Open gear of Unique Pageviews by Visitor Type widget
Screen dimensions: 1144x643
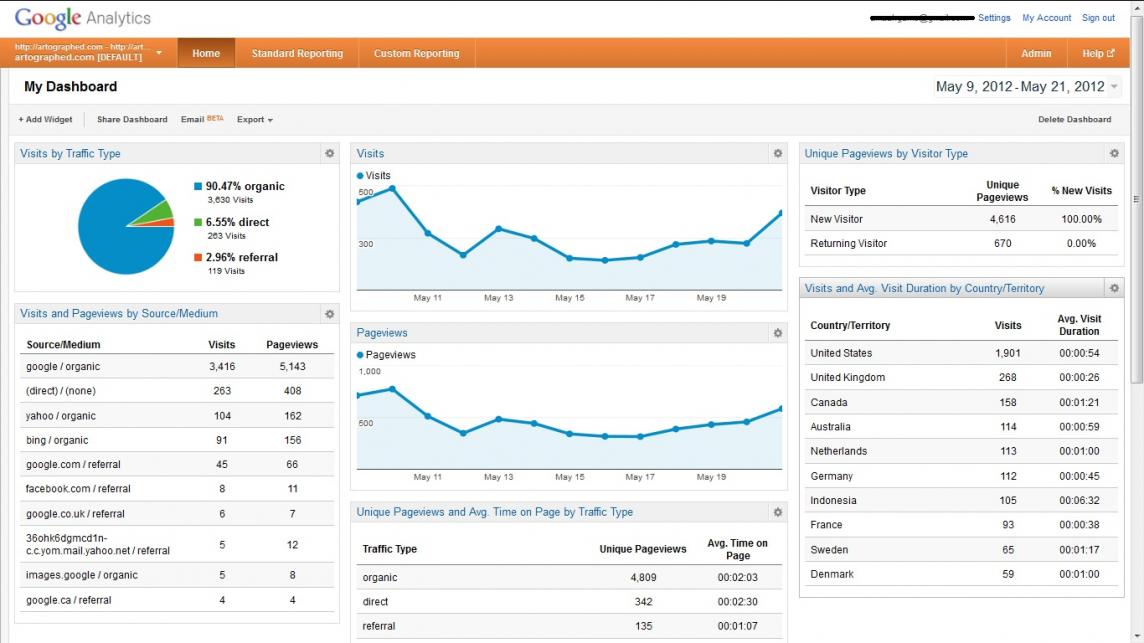pyautogui.click(x=1114, y=153)
